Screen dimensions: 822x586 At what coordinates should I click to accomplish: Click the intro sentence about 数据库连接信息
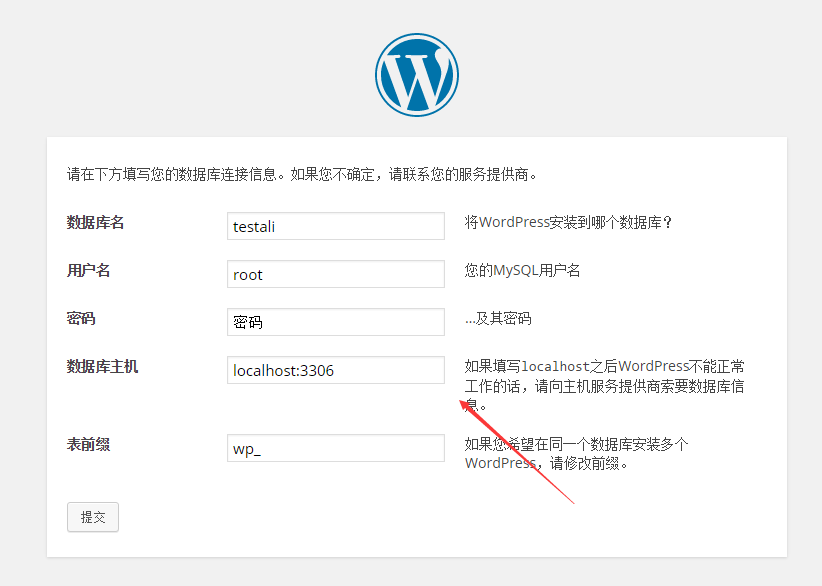(x=303, y=175)
